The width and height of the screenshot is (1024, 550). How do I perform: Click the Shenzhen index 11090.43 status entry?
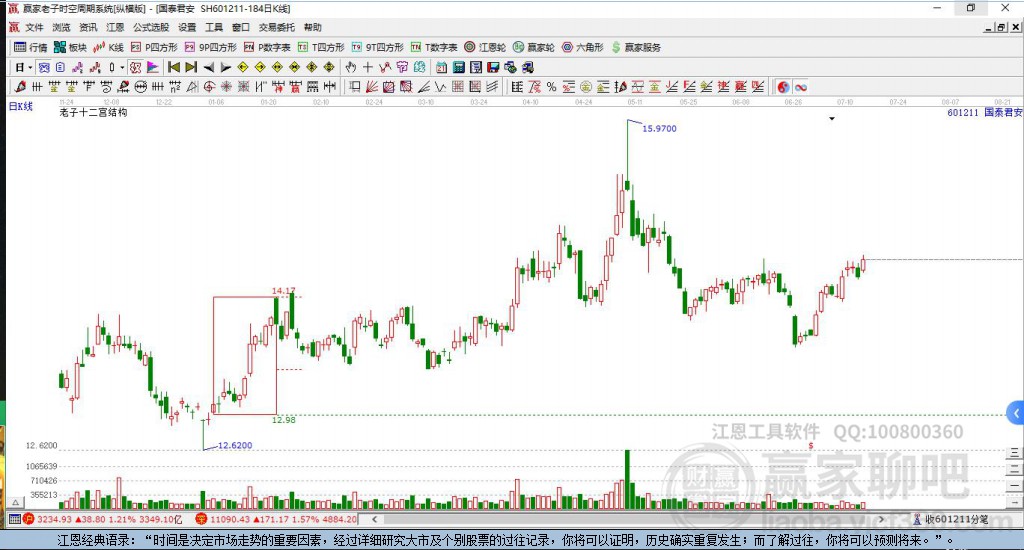coord(277,519)
